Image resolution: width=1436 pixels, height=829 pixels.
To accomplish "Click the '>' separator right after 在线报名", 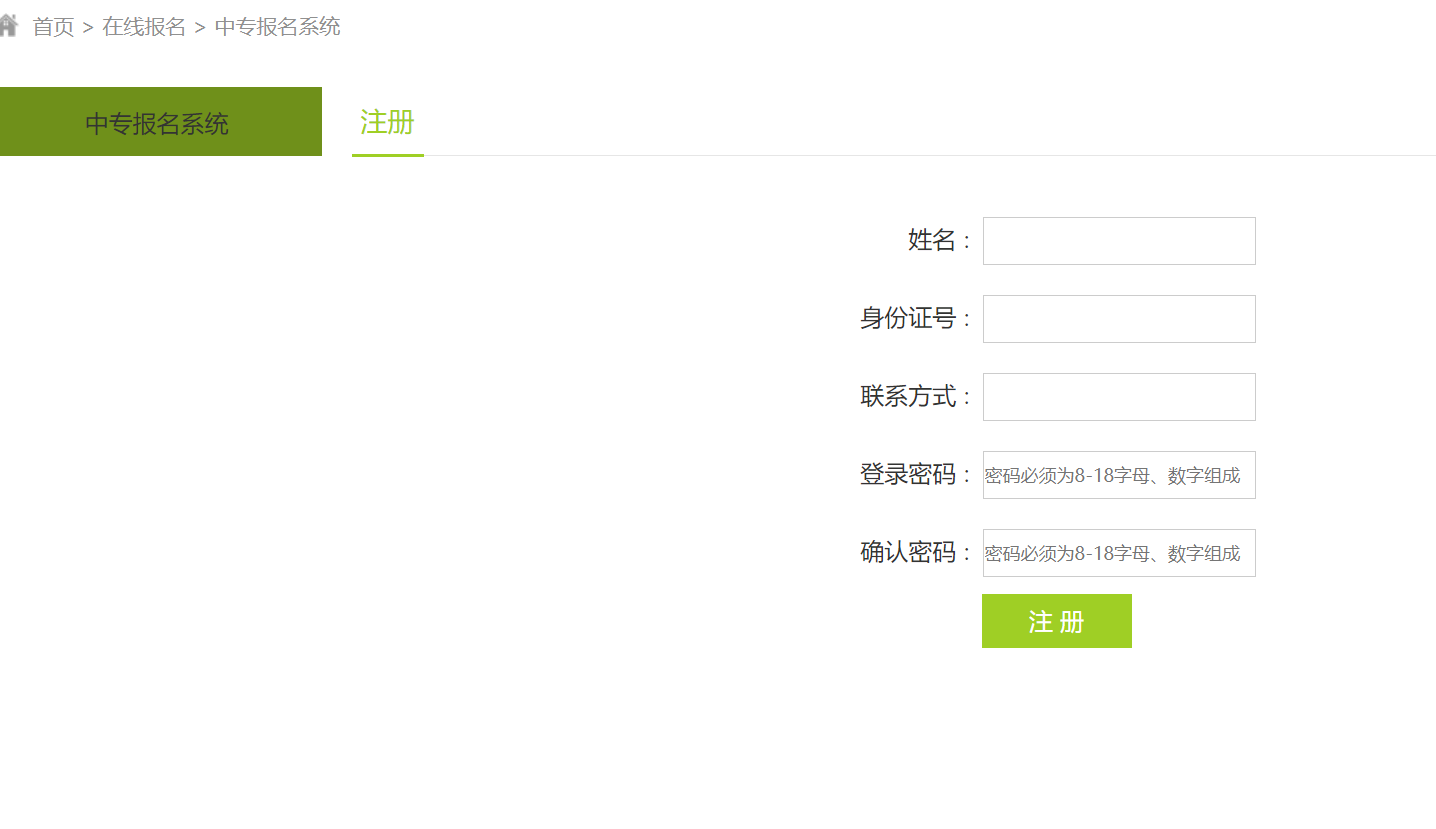I will pos(200,28).
